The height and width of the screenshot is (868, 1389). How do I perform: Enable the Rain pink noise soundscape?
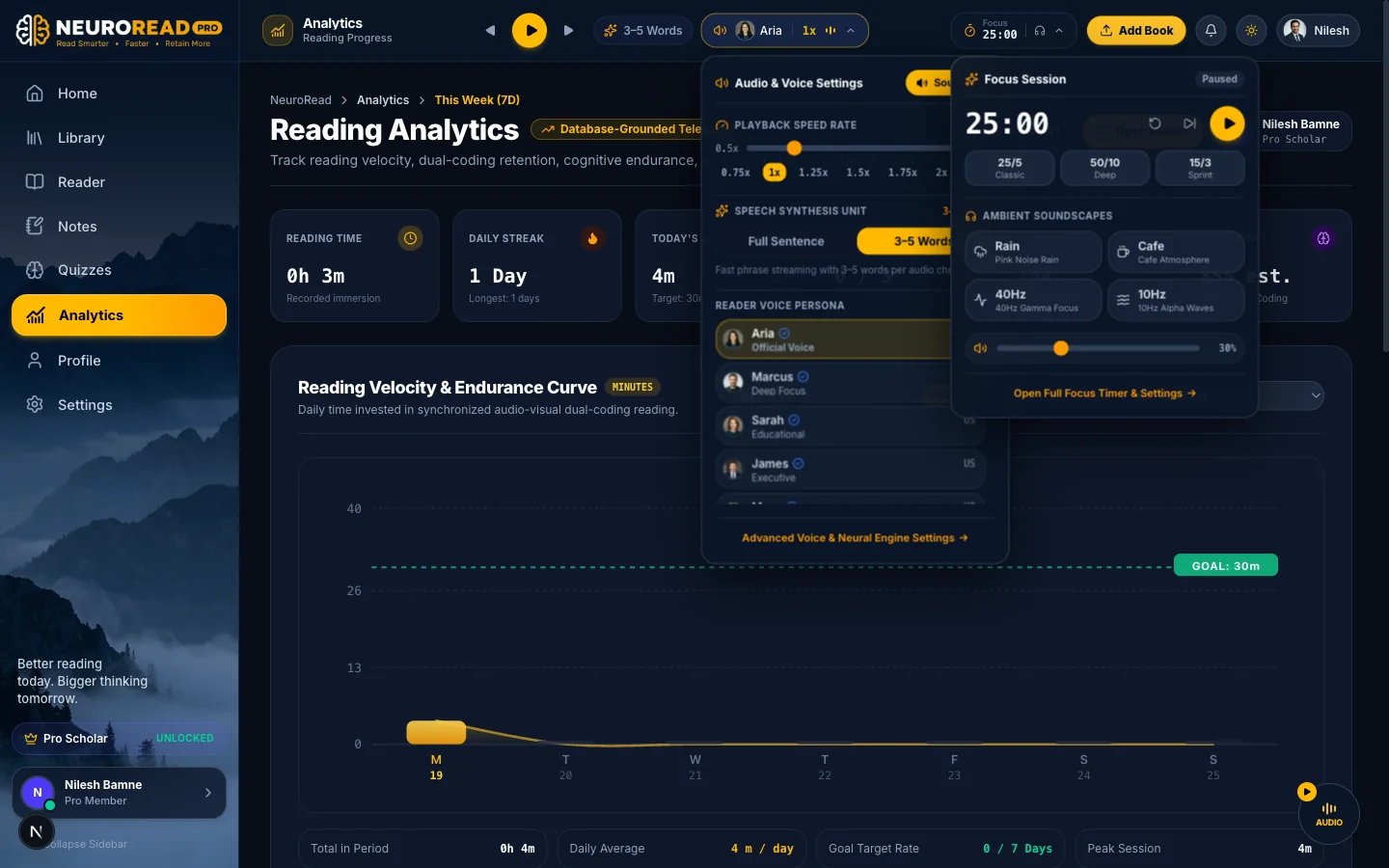click(x=1033, y=252)
